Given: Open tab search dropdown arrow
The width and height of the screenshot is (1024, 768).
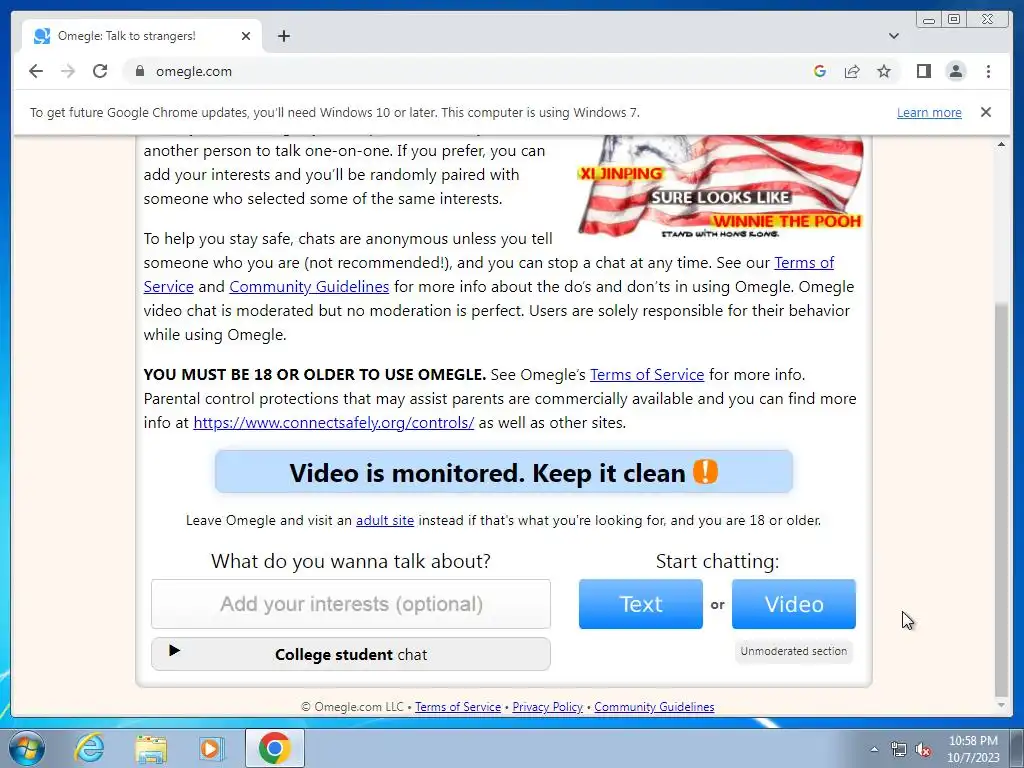Looking at the screenshot, I should point(893,36).
